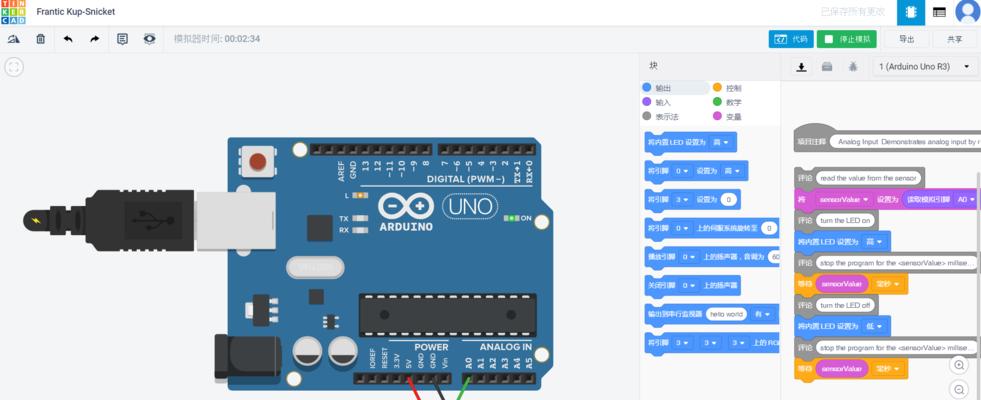Viewport: 981px width, 400px height.
Task: Rename project title Frantic Kup-Snicket
Action: click(76, 12)
